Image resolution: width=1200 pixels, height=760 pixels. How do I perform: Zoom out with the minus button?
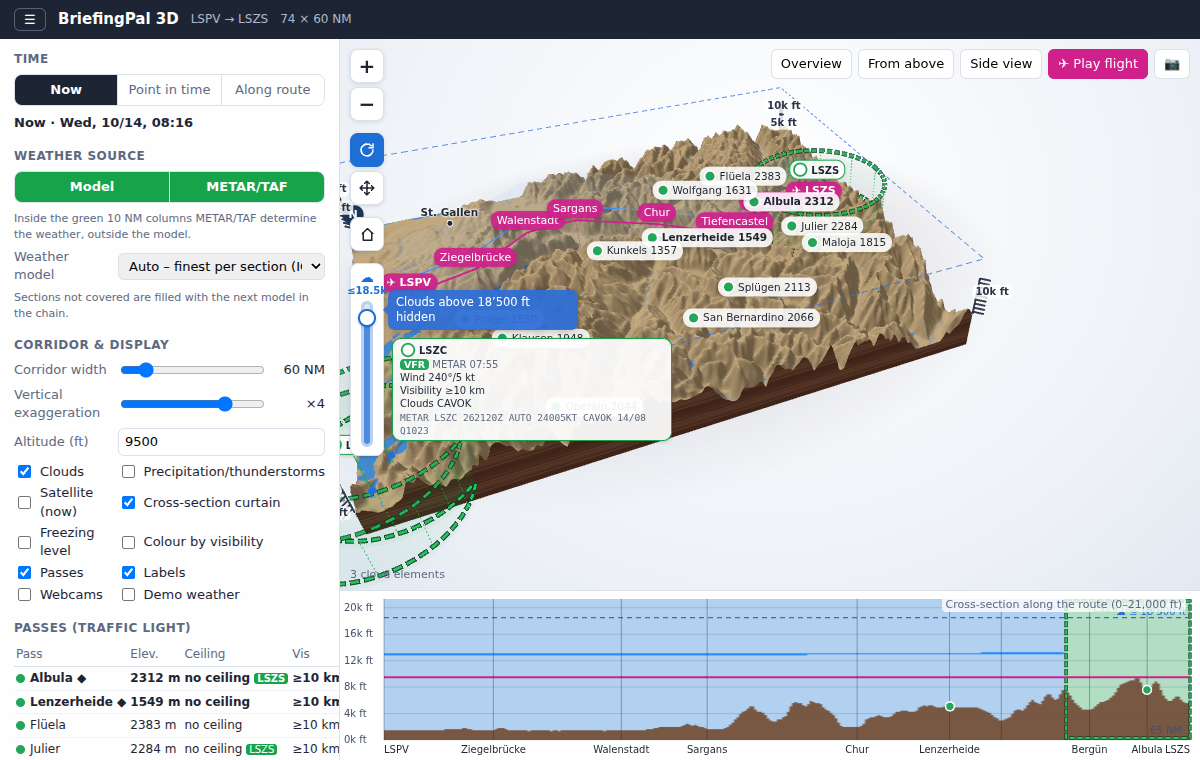(x=367, y=104)
